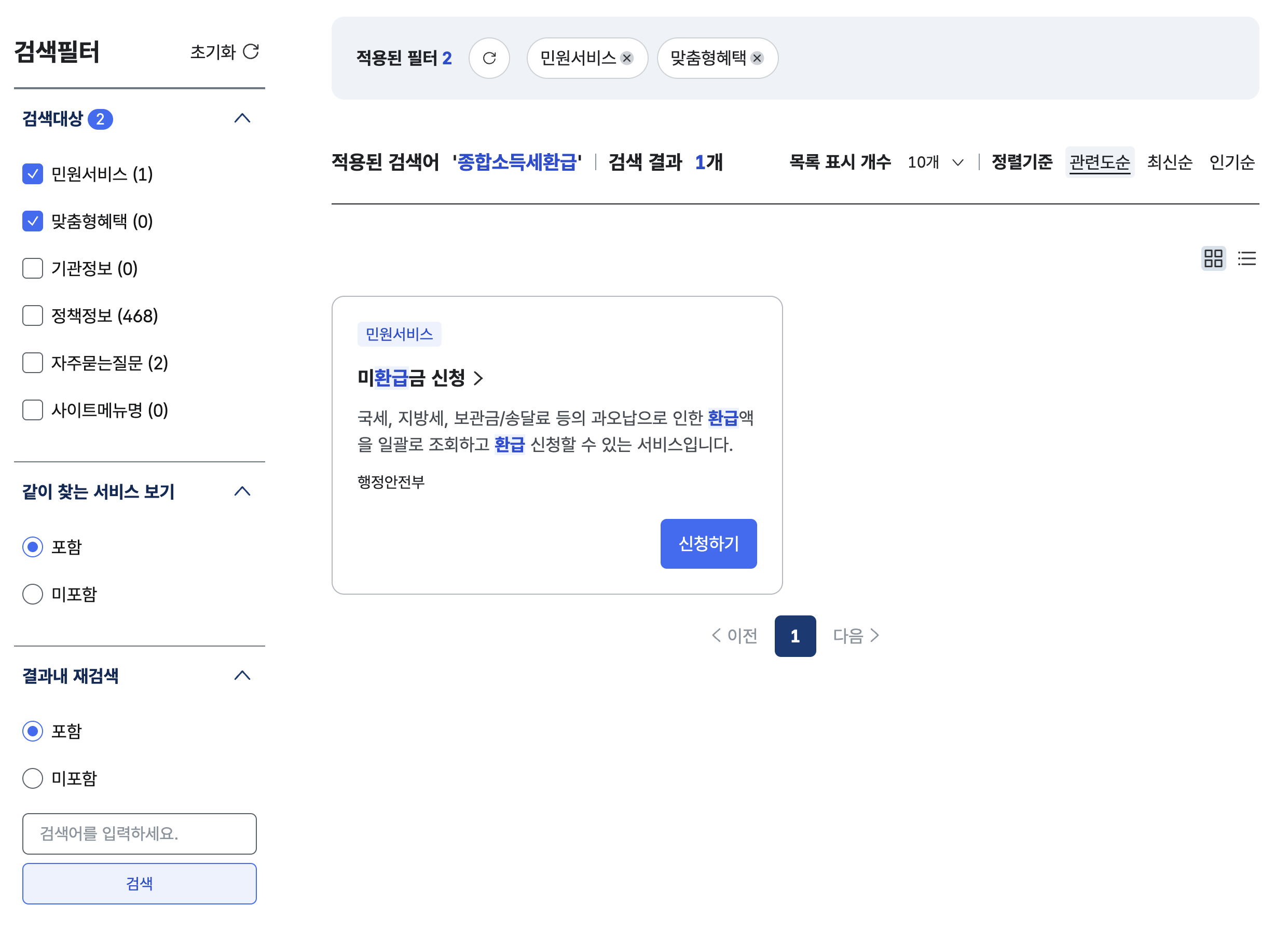
Task: Click the circular refresh icon beside 적용된 필터
Action: point(489,58)
